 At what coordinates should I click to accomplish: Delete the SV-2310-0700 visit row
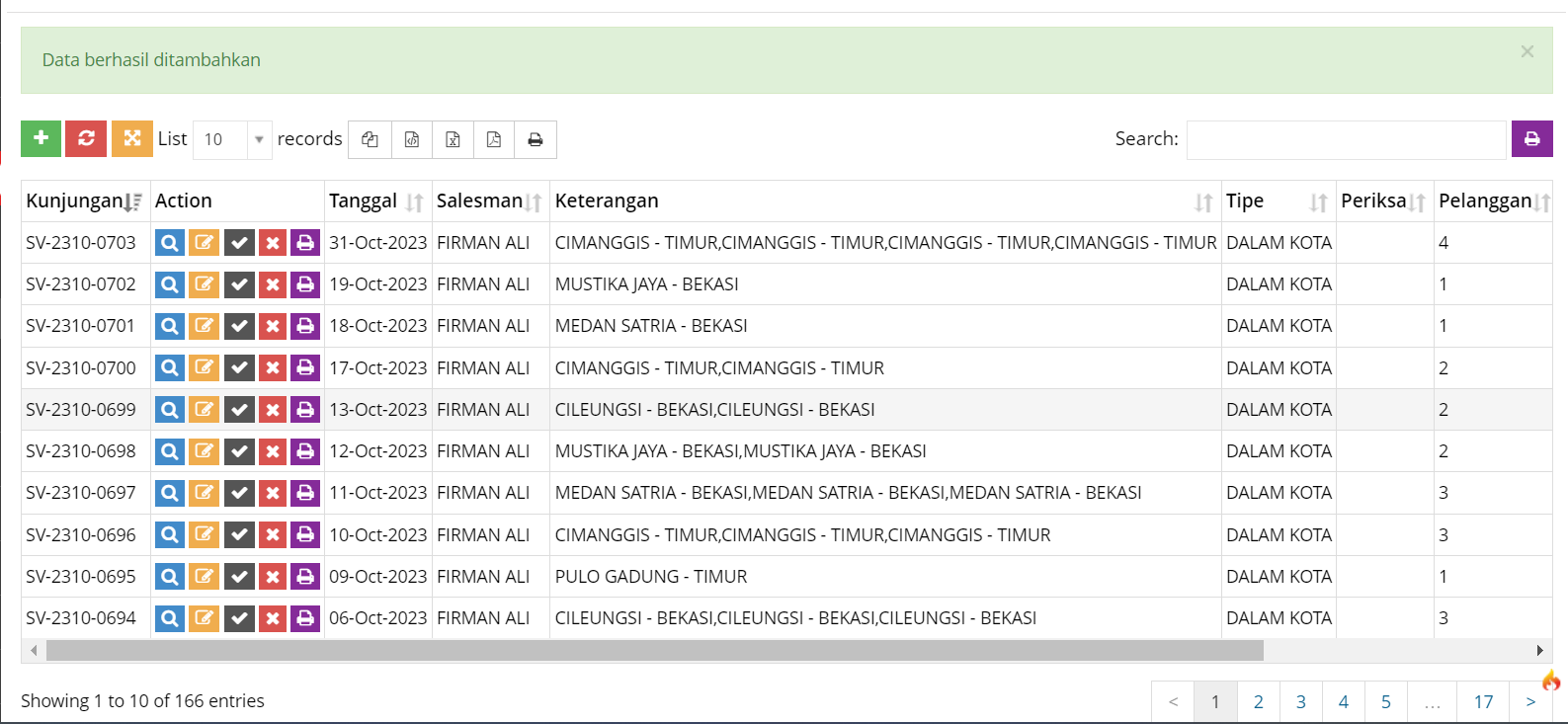(x=273, y=368)
